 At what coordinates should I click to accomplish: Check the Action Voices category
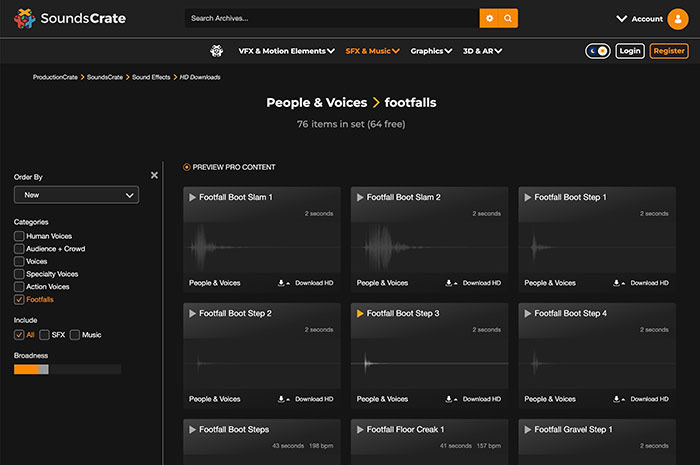[19, 286]
